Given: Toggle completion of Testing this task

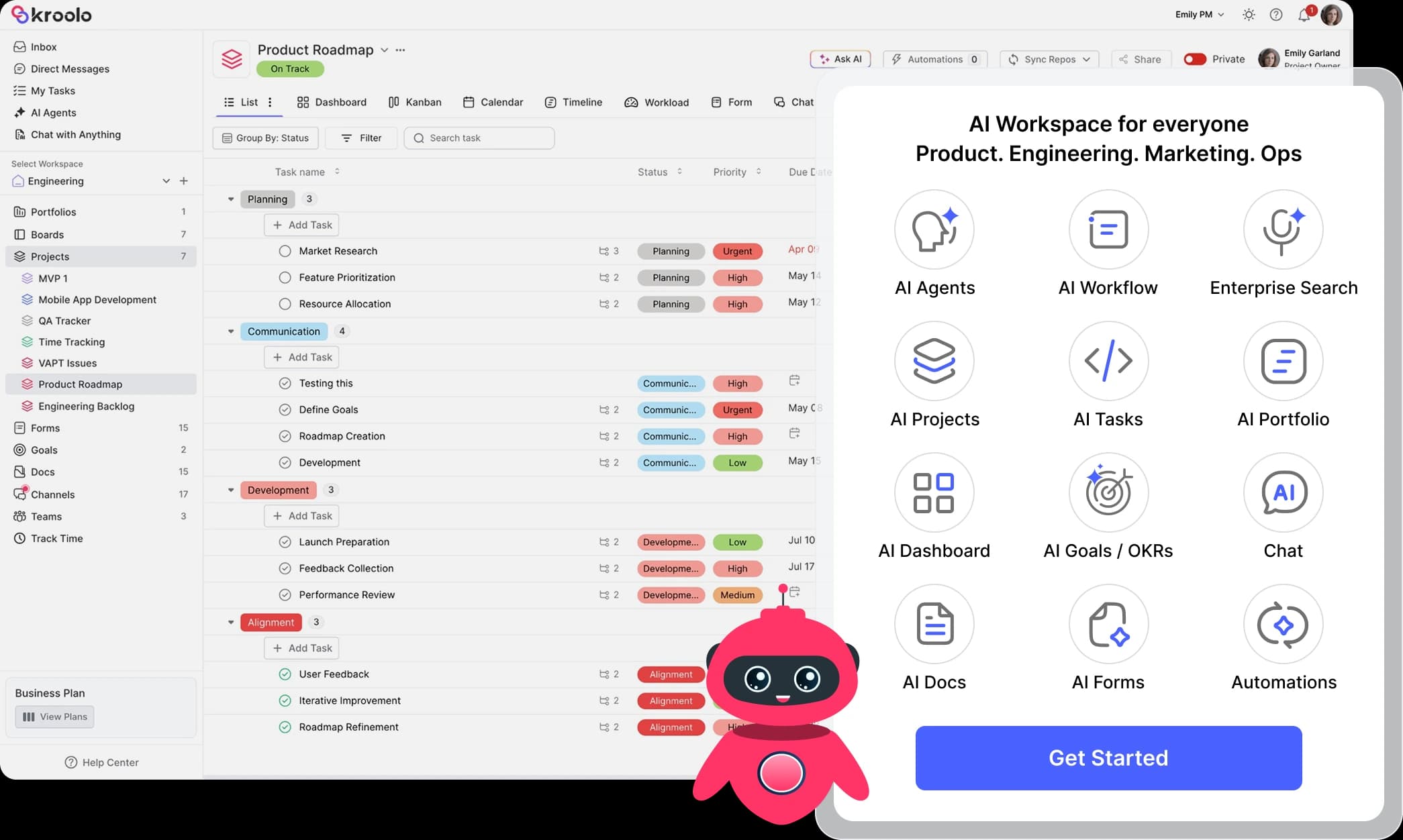Looking at the screenshot, I should 285,383.
